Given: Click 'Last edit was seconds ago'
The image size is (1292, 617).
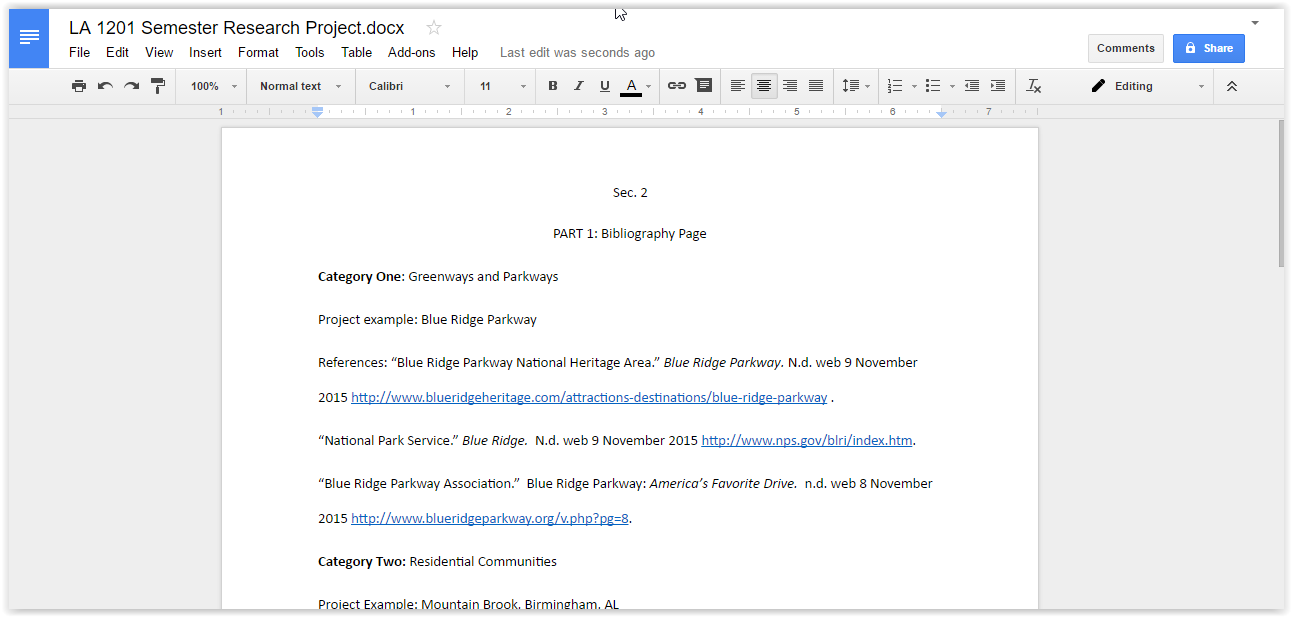Looking at the screenshot, I should (577, 52).
